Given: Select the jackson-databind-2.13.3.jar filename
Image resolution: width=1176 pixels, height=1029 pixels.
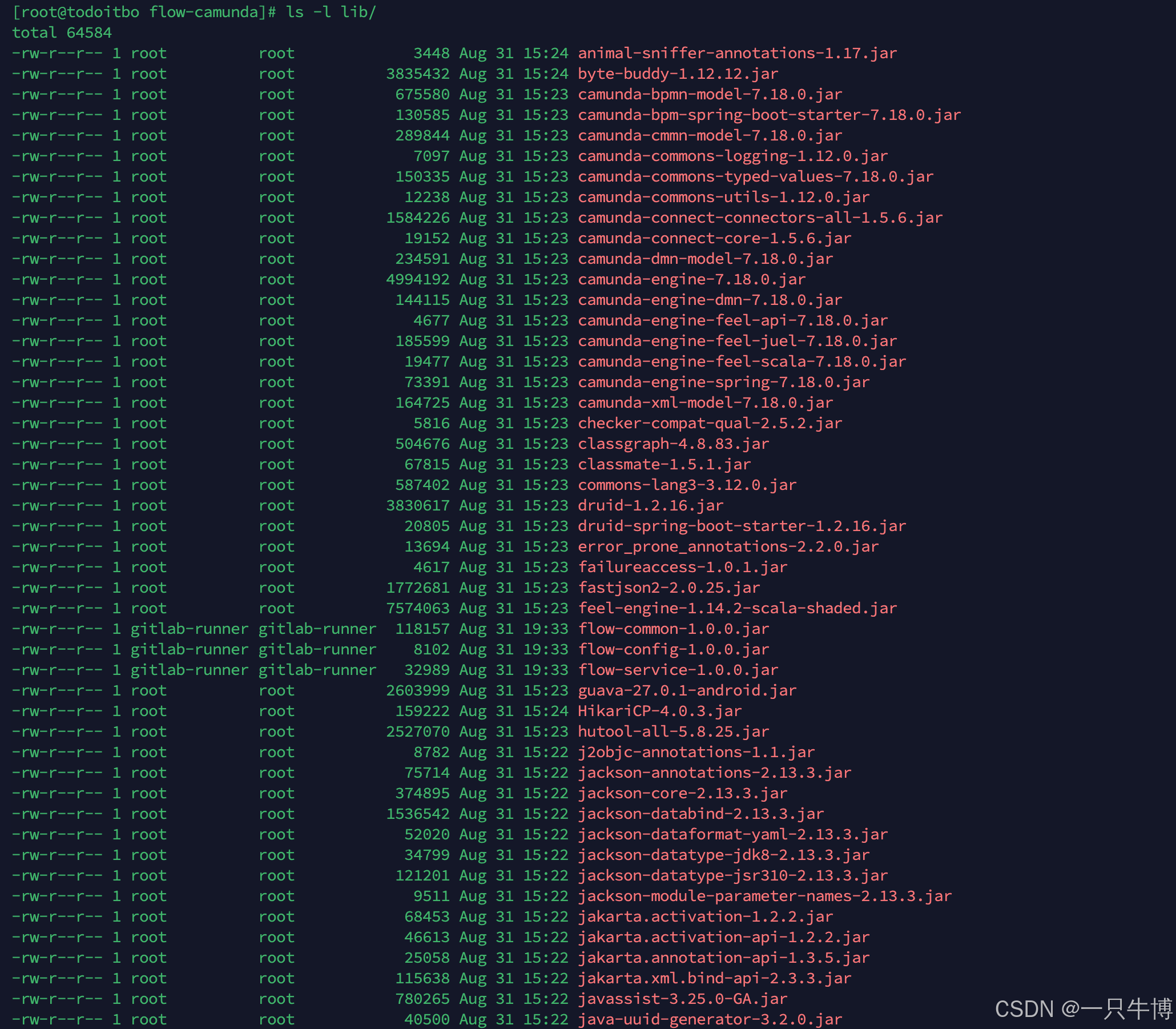Looking at the screenshot, I should pyautogui.click(x=701, y=814).
